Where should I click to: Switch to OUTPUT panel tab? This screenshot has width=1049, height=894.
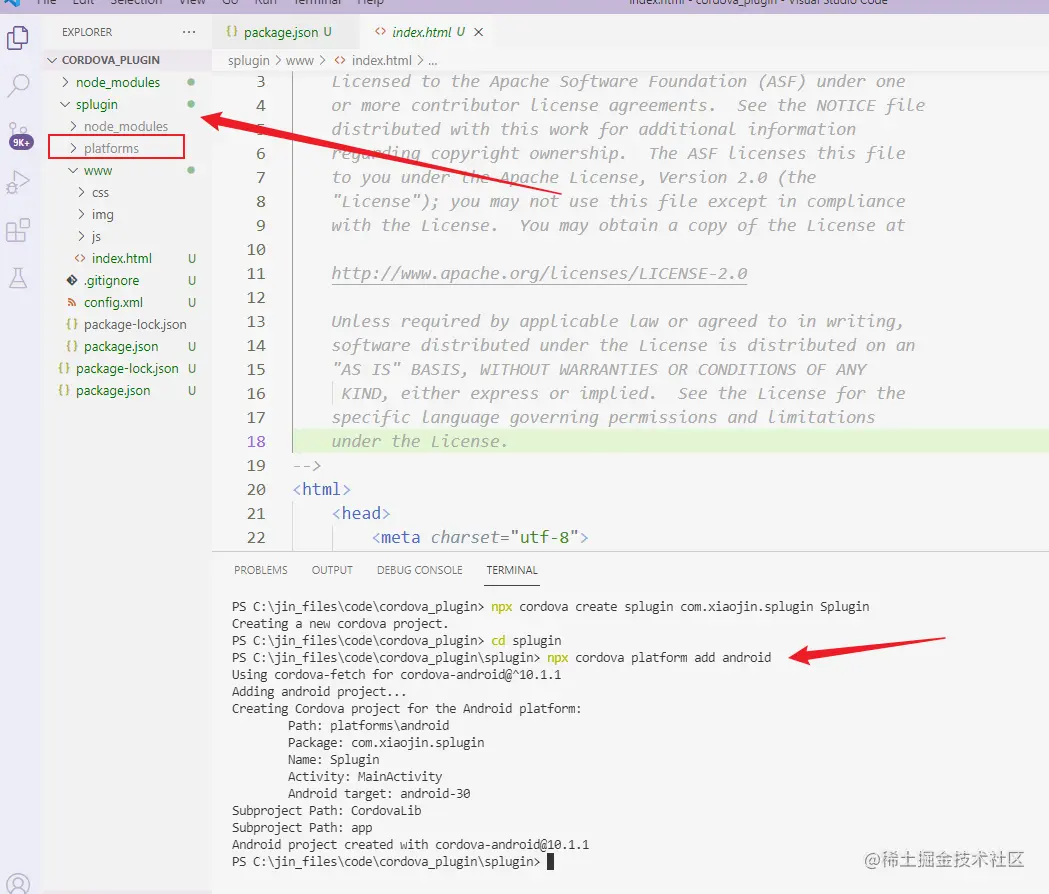click(332, 570)
